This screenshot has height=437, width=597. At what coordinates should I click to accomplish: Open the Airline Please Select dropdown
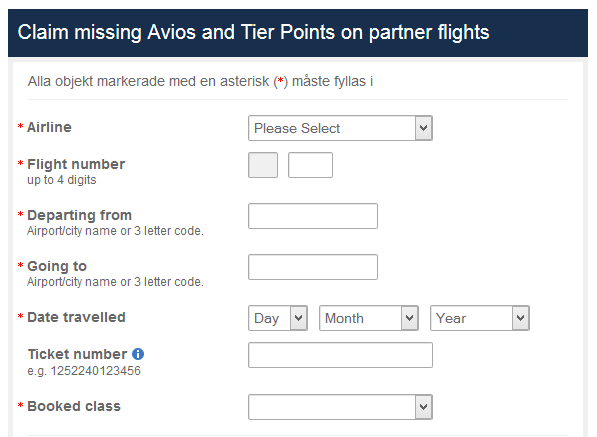340,128
